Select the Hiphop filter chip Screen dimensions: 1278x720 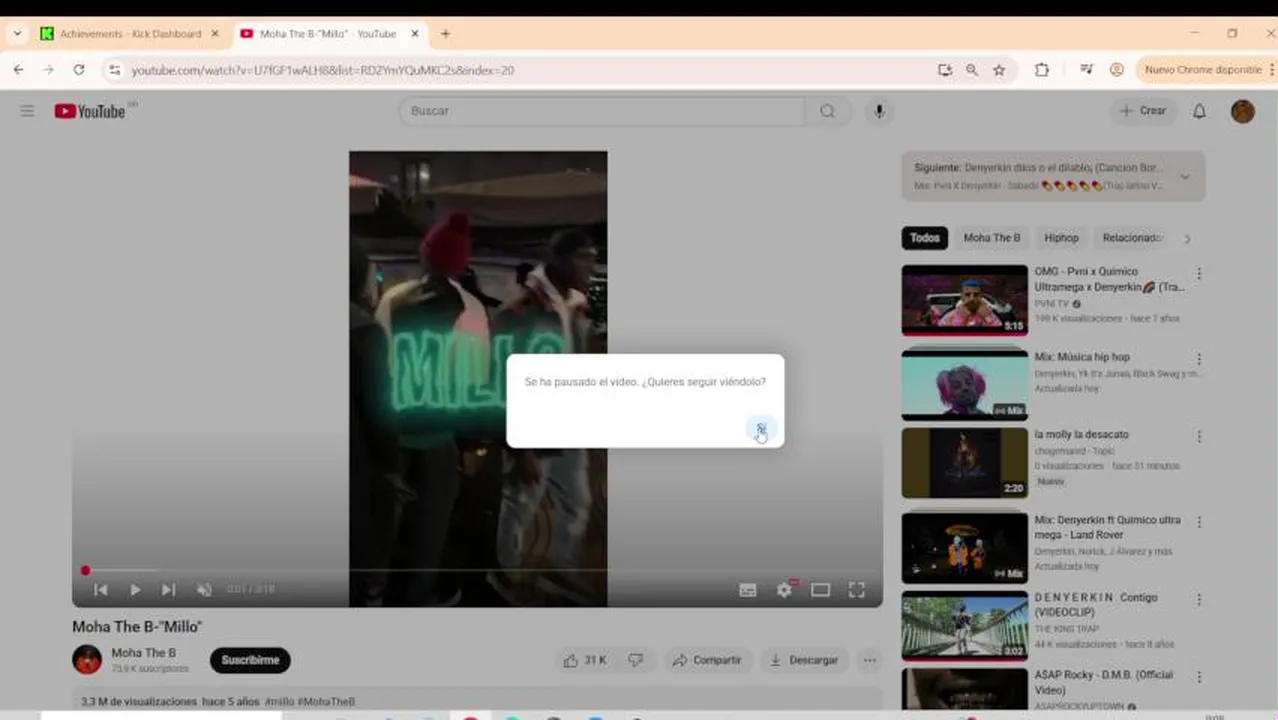pyautogui.click(x=1061, y=238)
